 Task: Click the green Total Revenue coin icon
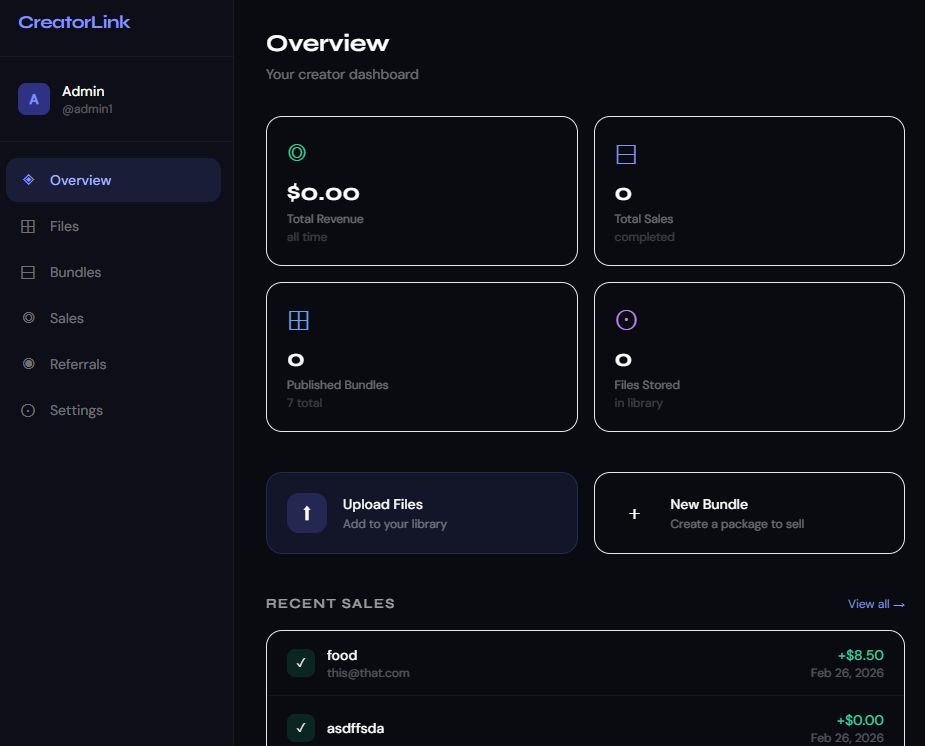click(297, 153)
